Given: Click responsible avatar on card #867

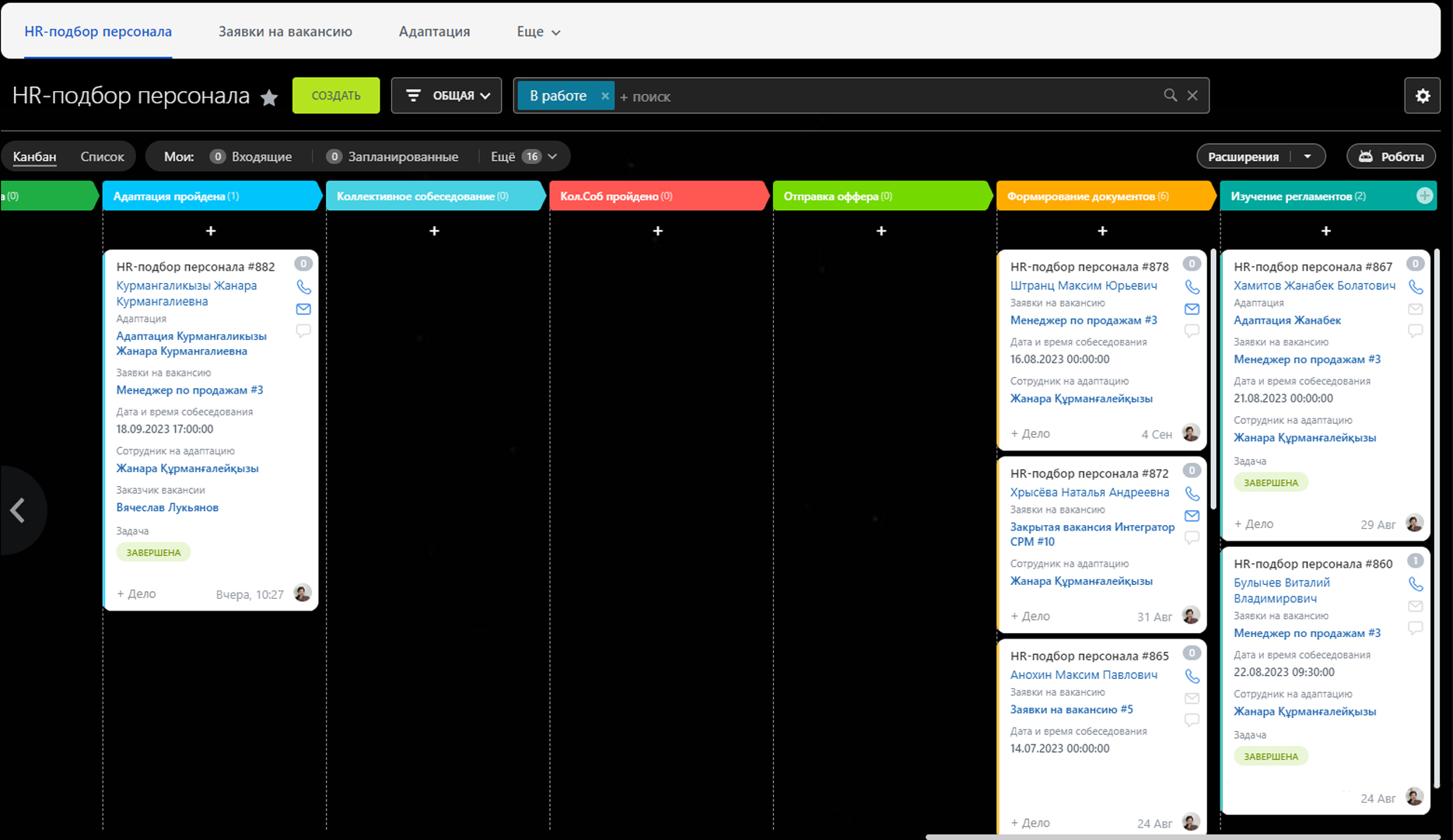Looking at the screenshot, I should [x=1414, y=523].
